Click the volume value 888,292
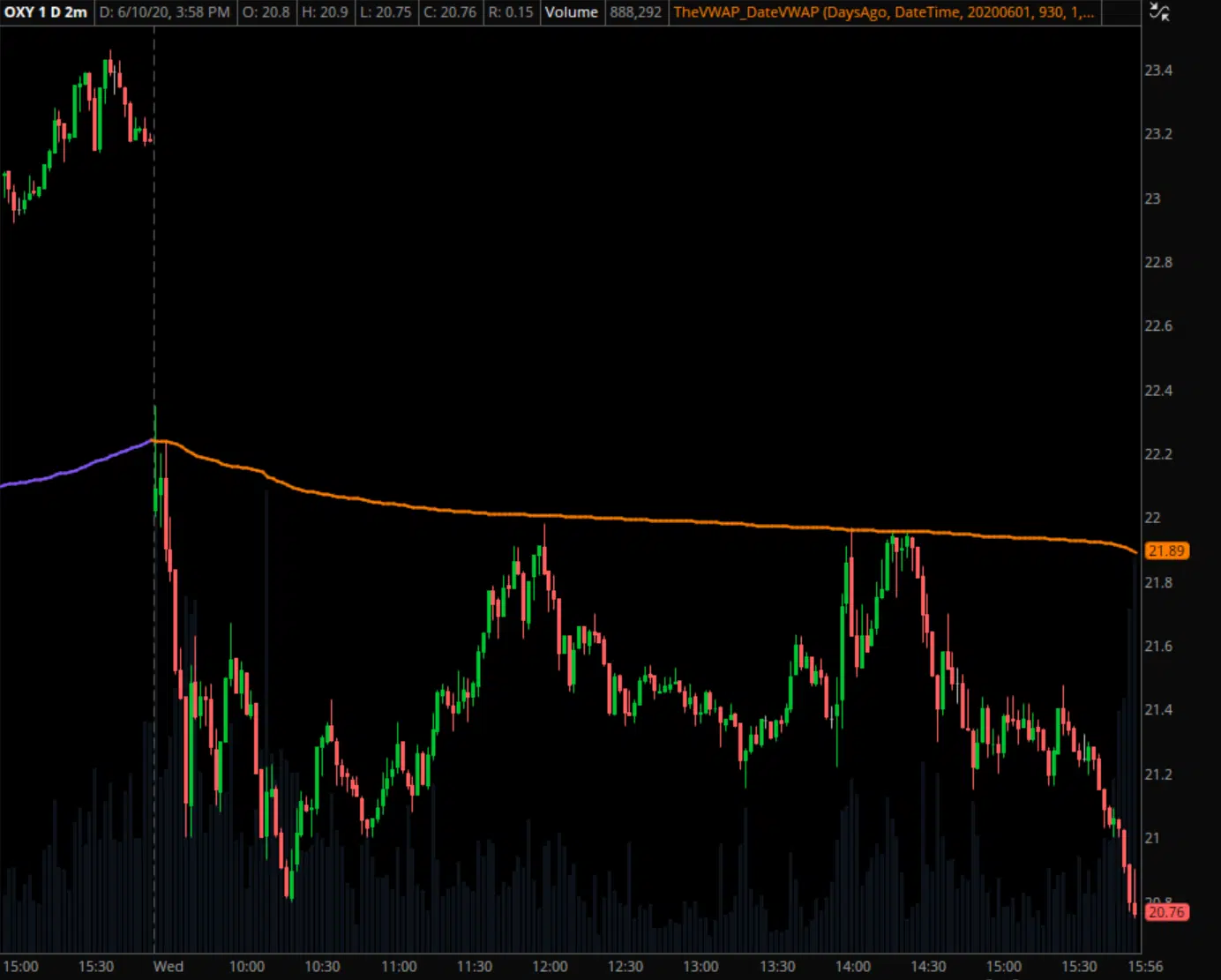 click(635, 12)
